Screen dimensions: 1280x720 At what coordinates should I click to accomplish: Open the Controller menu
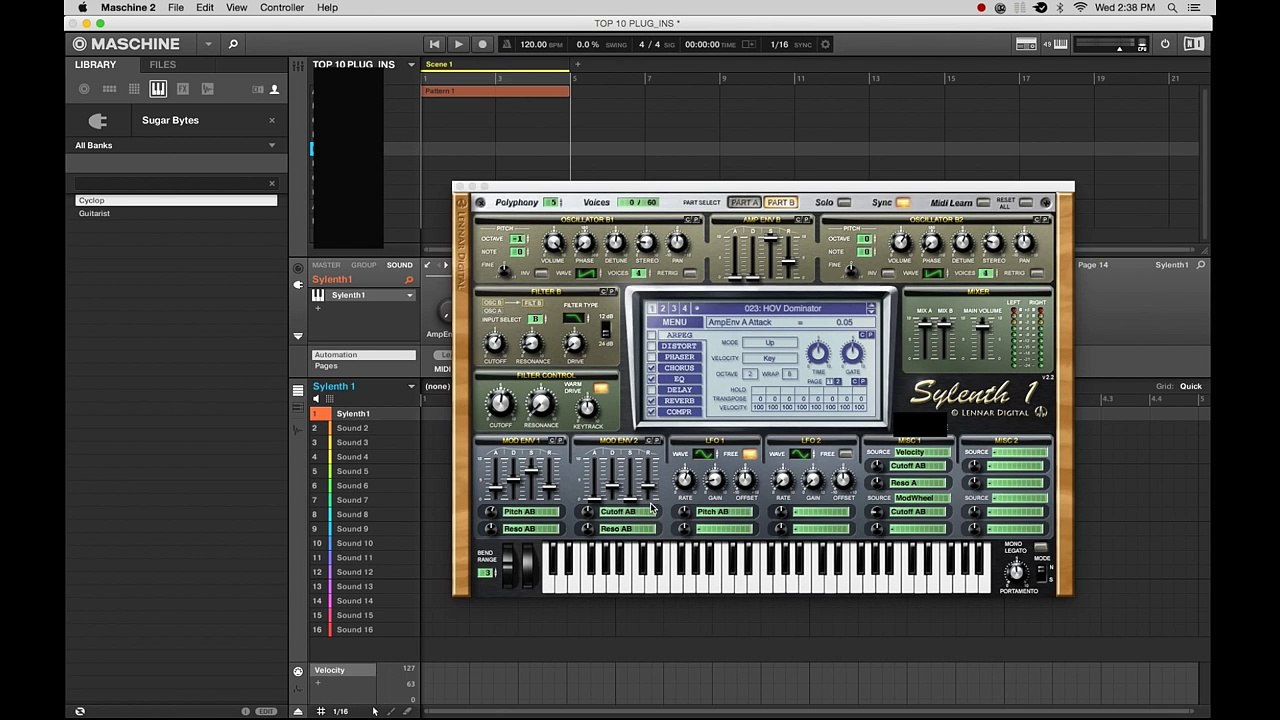282,8
